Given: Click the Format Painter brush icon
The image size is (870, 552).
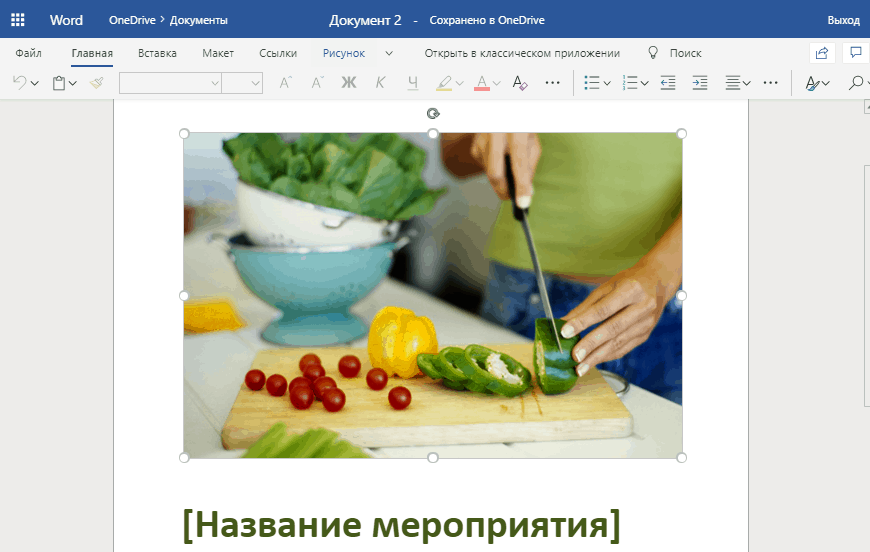Looking at the screenshot, I should pyautogui.click(x=96, y=83).
